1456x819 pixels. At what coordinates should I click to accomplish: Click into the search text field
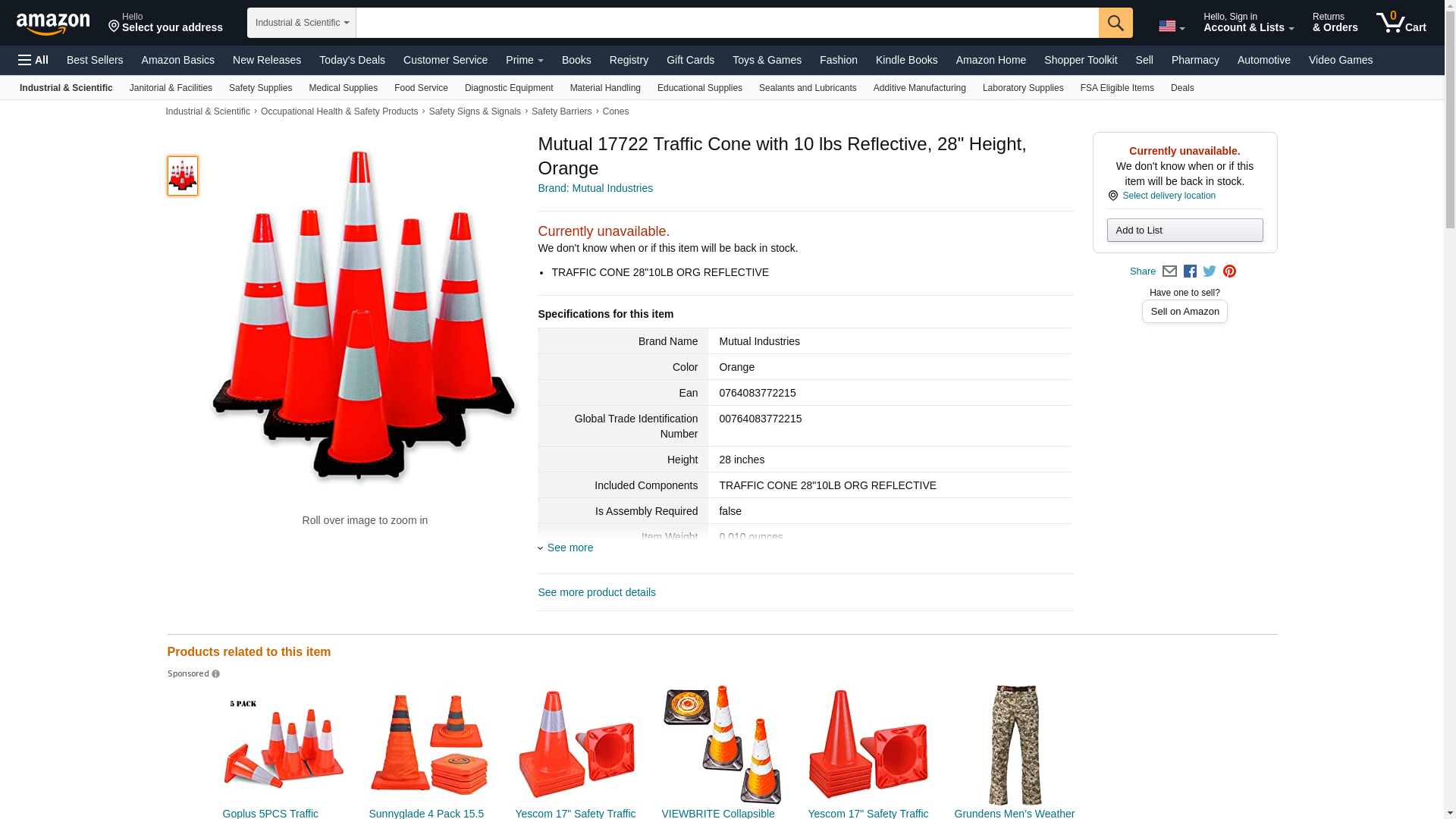[726, 23]
